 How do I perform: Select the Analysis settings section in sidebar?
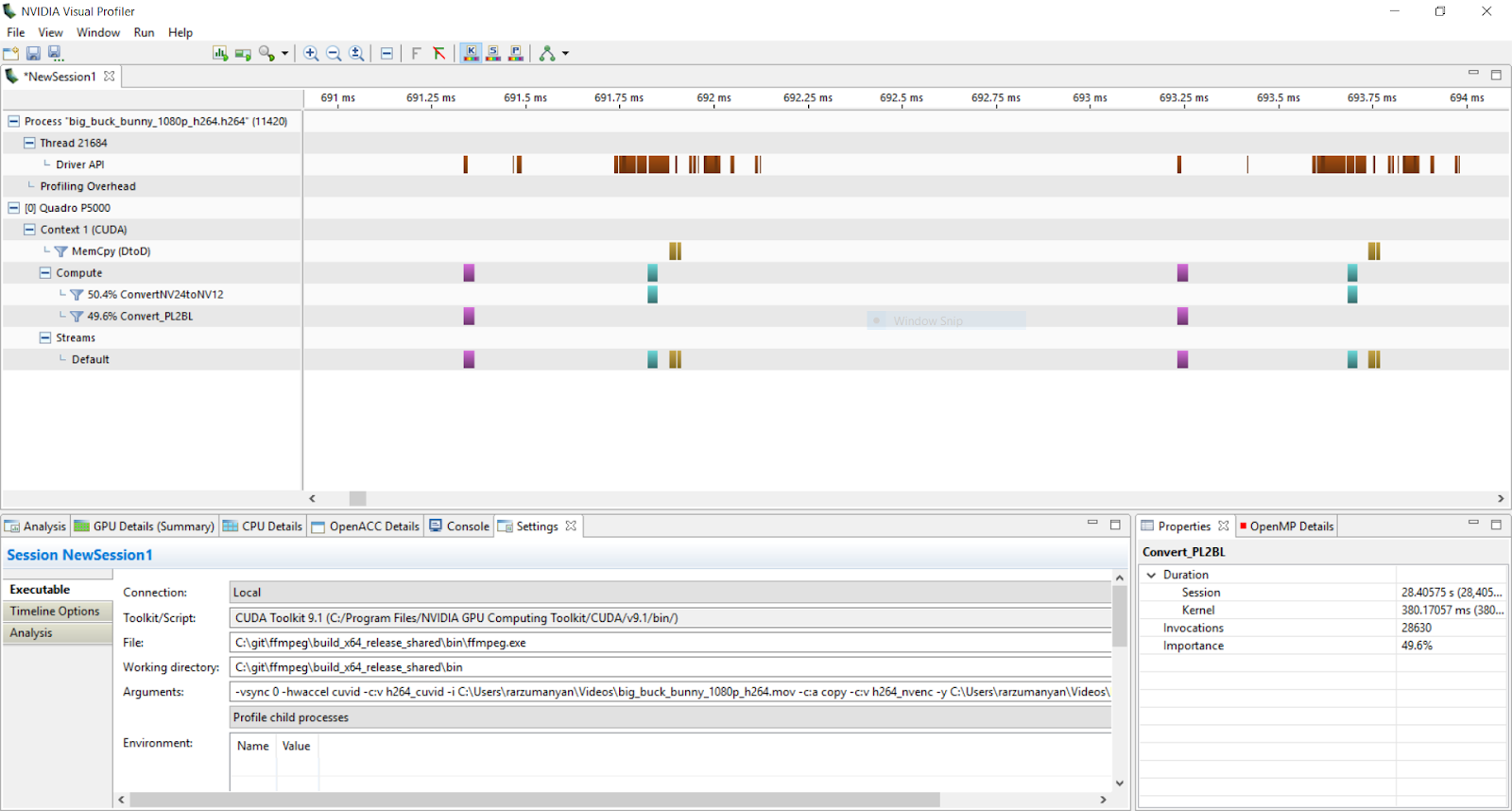point(58,633)
